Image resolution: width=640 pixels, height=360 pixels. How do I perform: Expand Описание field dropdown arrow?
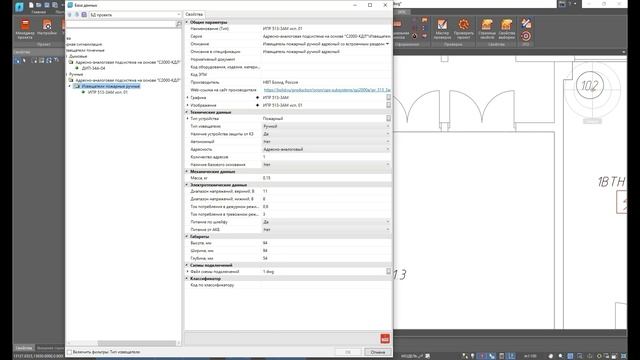coord(387,44)
